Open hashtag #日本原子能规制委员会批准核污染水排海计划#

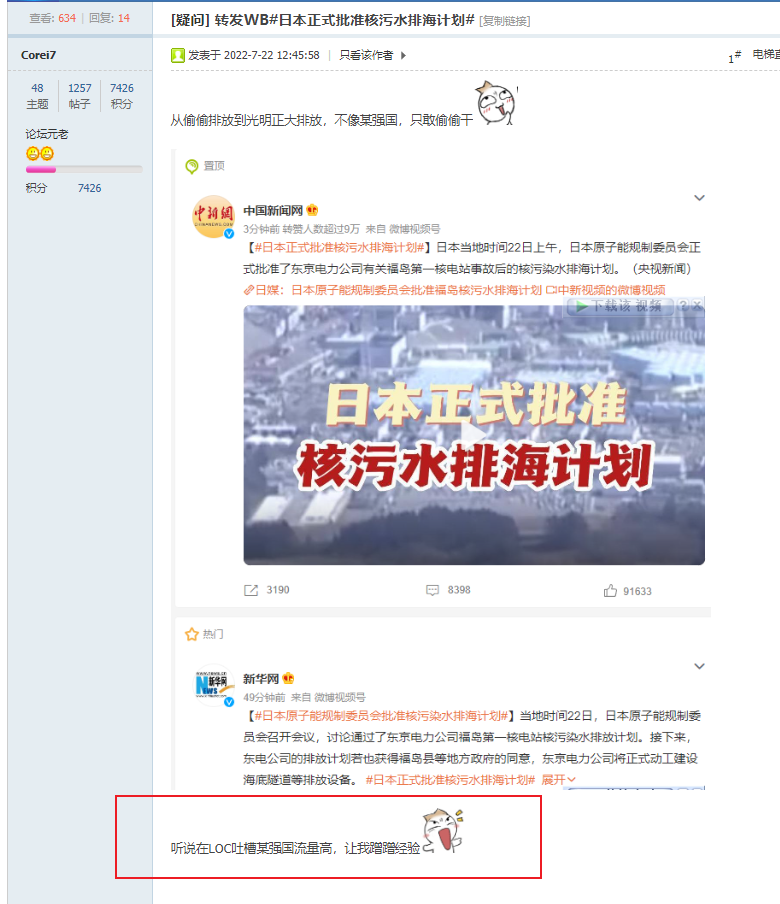coord(381,716)
